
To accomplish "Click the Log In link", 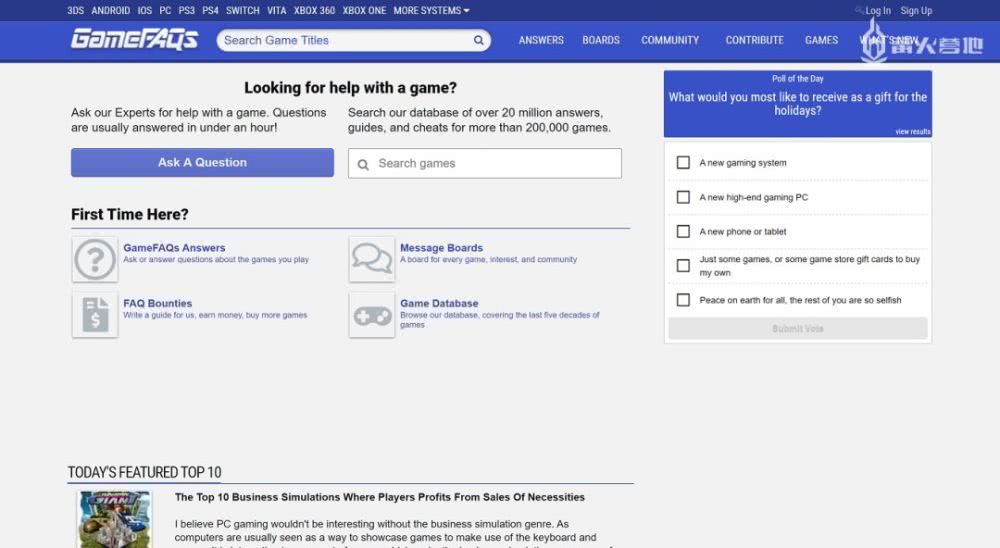I will point(878,10).
